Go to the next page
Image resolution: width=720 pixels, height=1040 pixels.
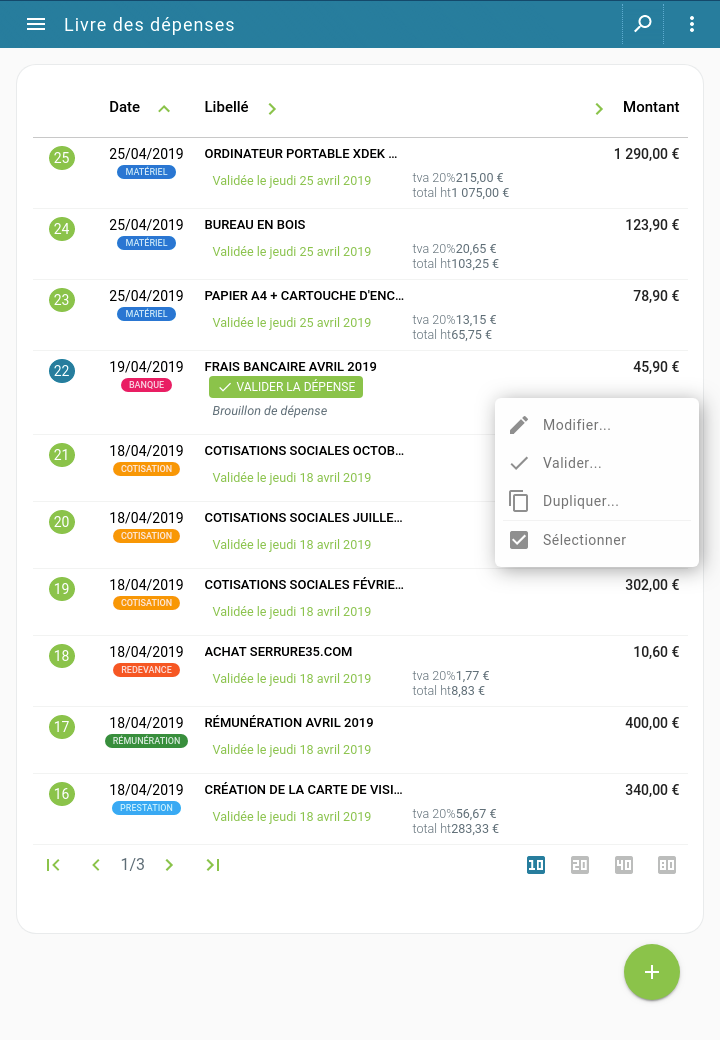coord(169,865)
